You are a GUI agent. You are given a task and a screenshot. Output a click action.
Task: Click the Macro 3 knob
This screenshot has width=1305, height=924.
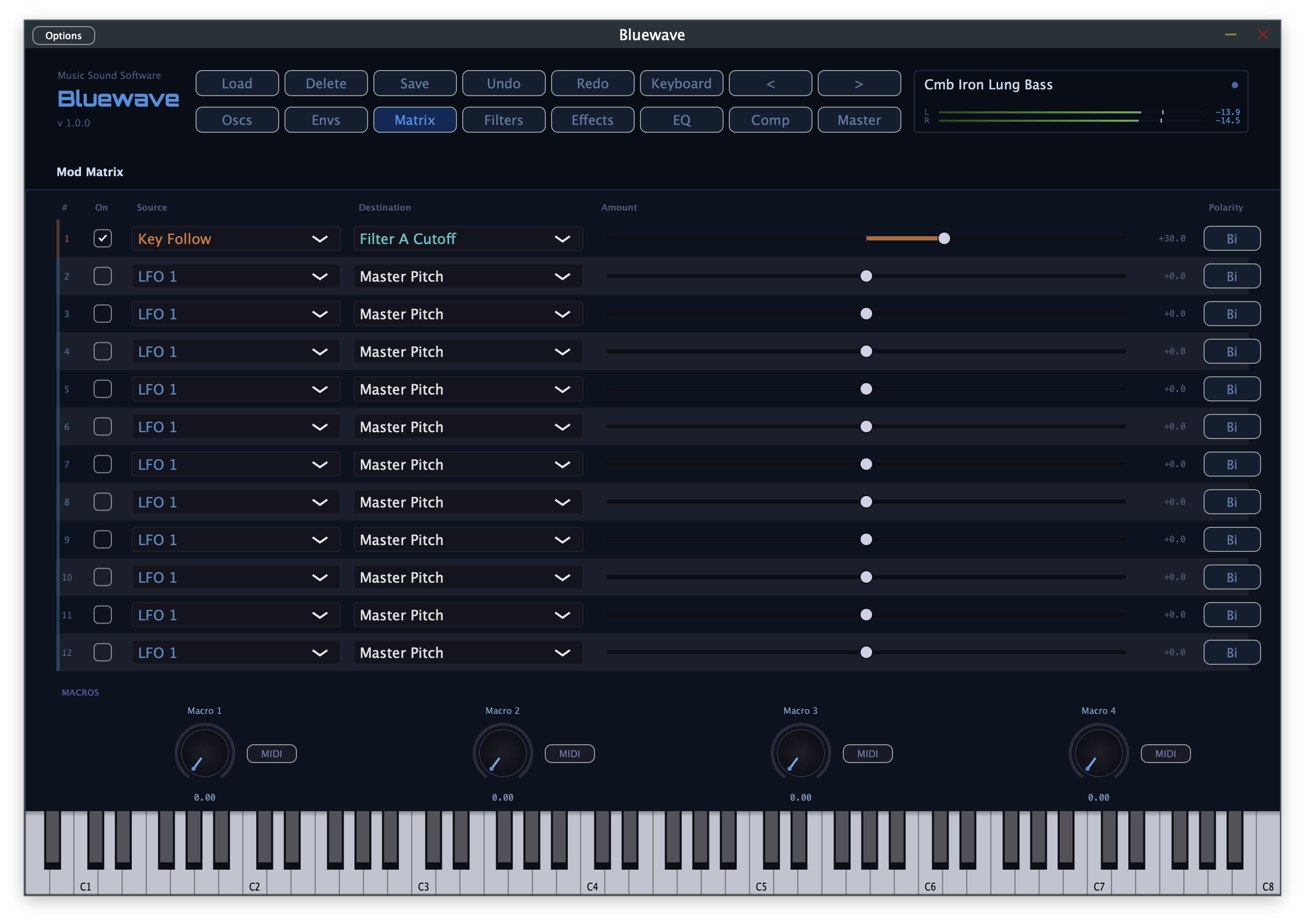[800, 752]
